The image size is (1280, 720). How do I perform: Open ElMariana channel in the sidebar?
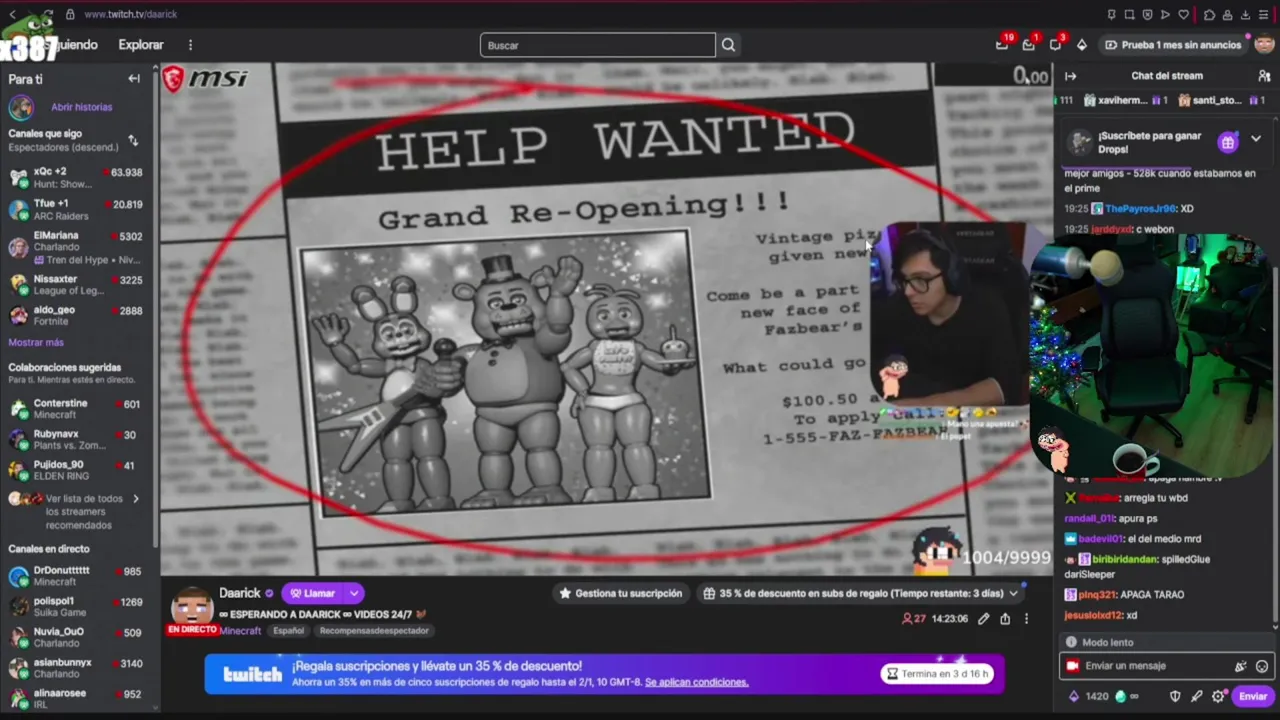pos(76,247)
